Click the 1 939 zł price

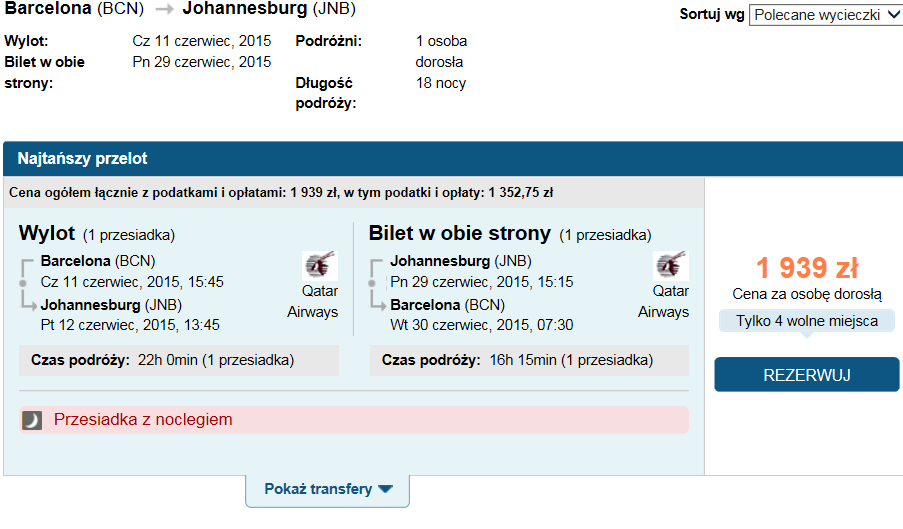[807, 268]
